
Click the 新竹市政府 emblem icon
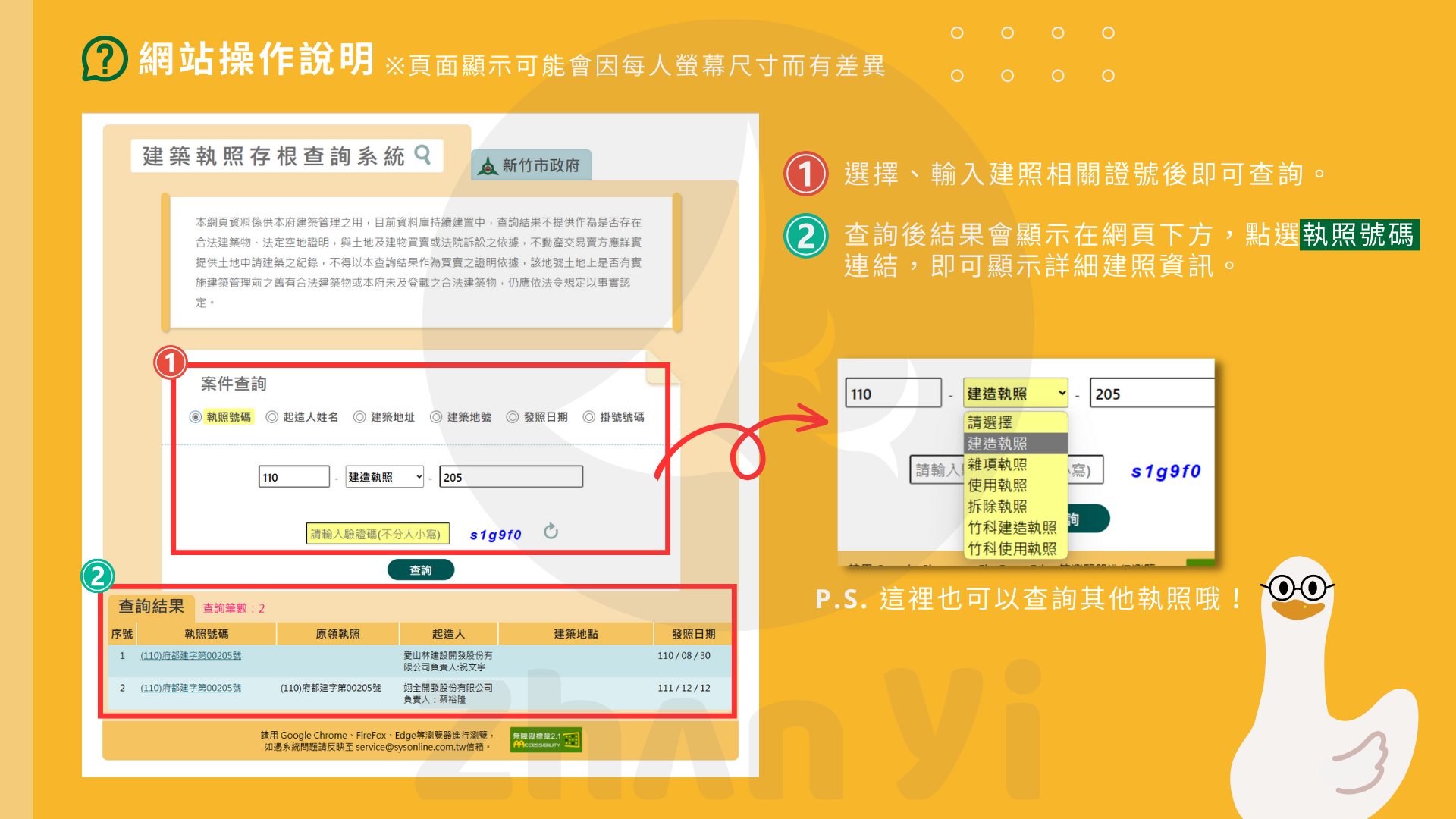point(488,166)
